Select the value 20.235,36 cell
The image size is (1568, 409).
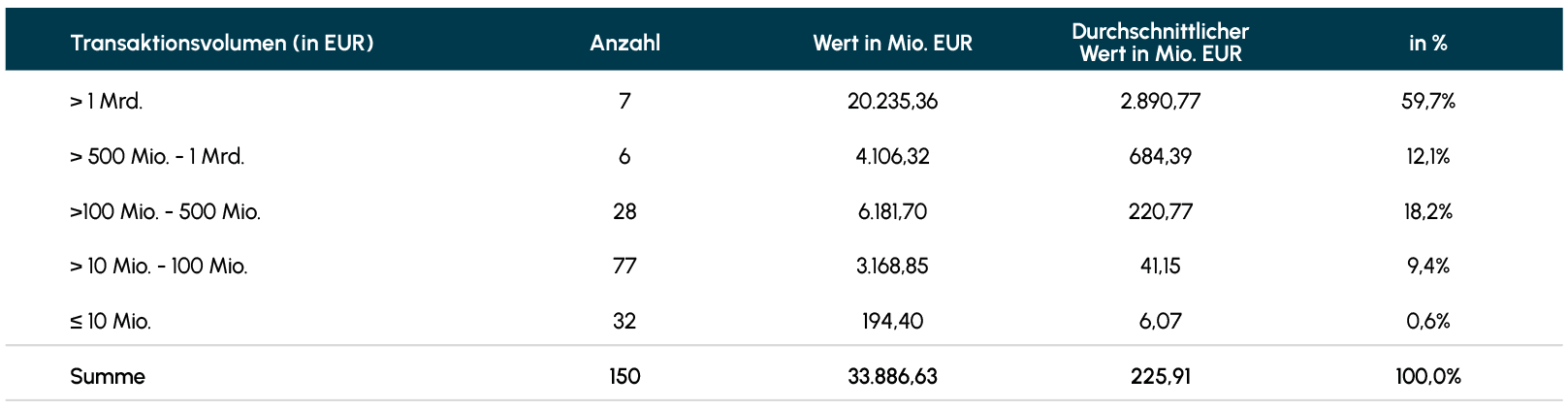click(892, 101)
